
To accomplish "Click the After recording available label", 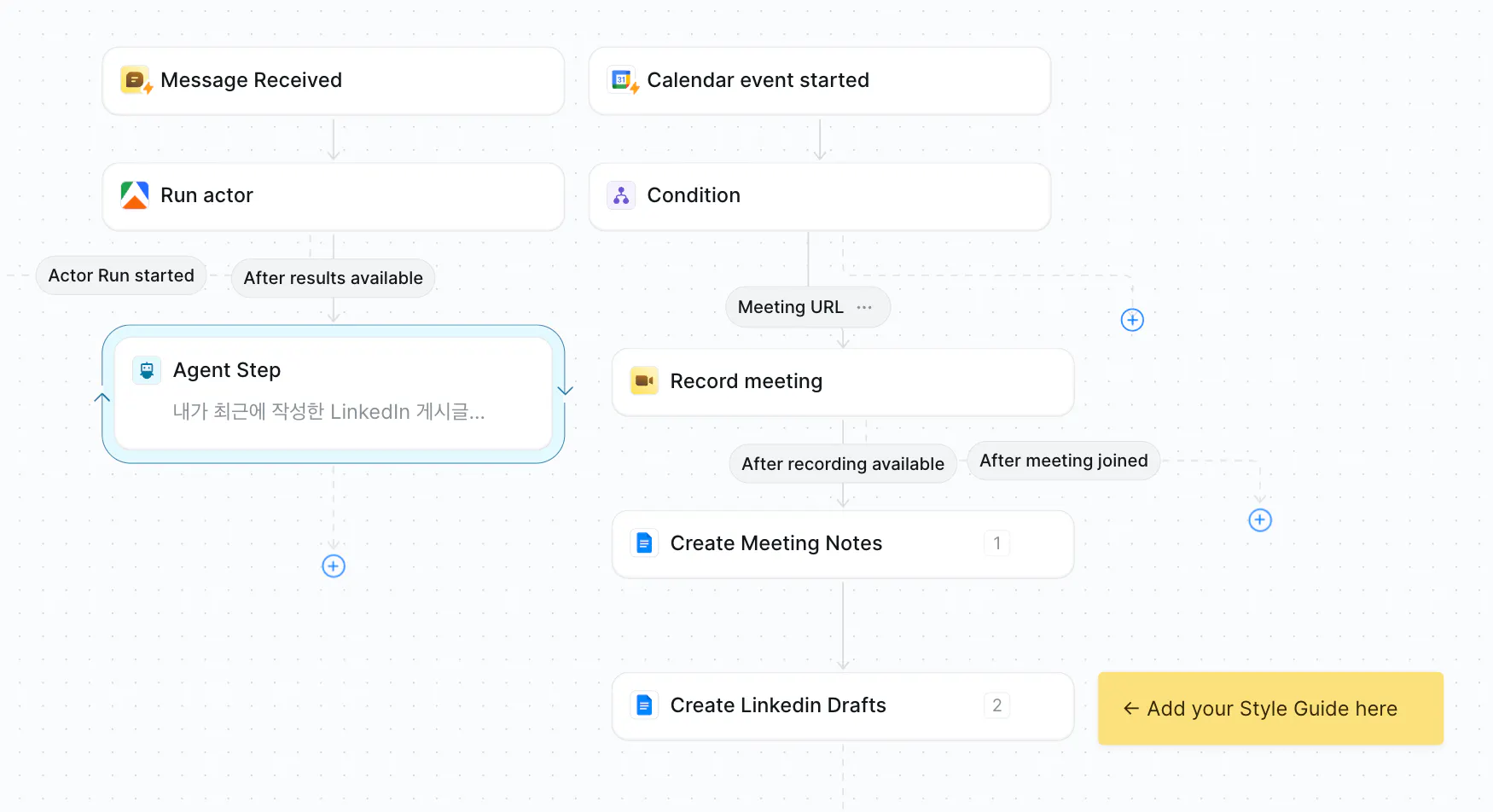I will pyautogui.click(x=842, y=464).
